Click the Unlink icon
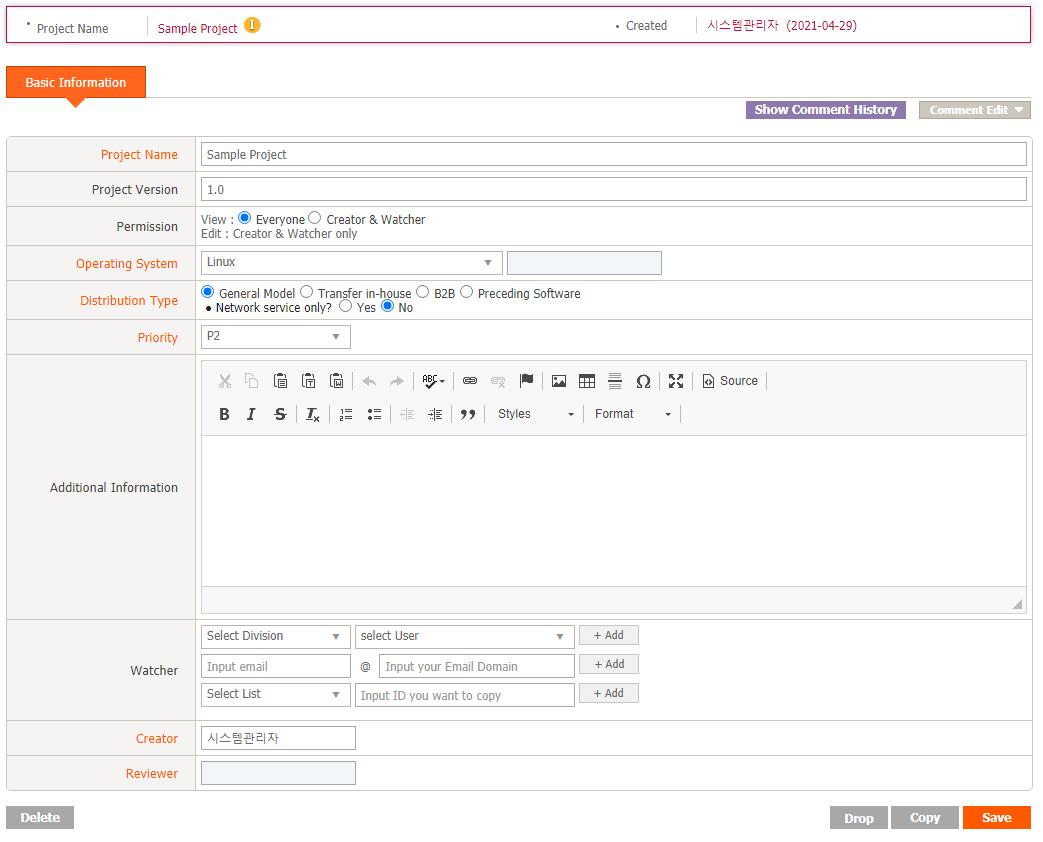Screen dimensions: 1043x842 [498, 381]
